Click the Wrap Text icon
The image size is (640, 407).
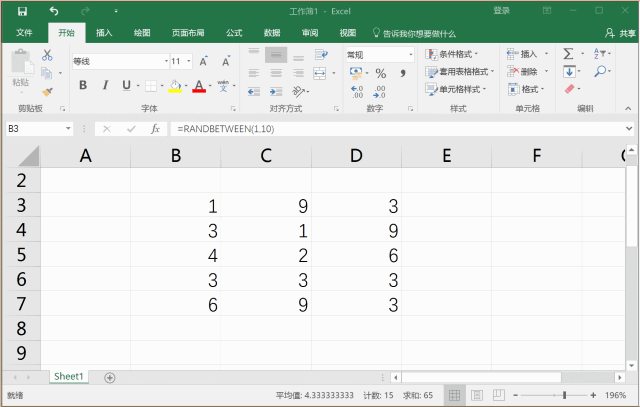pos(321,54)
